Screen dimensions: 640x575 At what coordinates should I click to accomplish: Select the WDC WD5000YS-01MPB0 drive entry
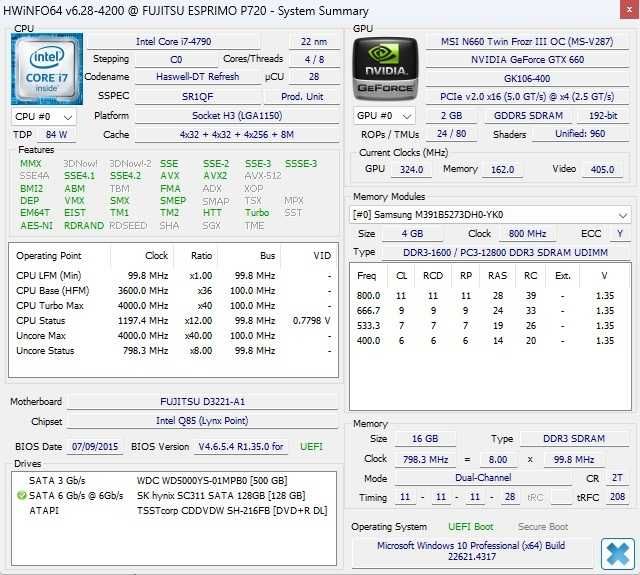173,481
